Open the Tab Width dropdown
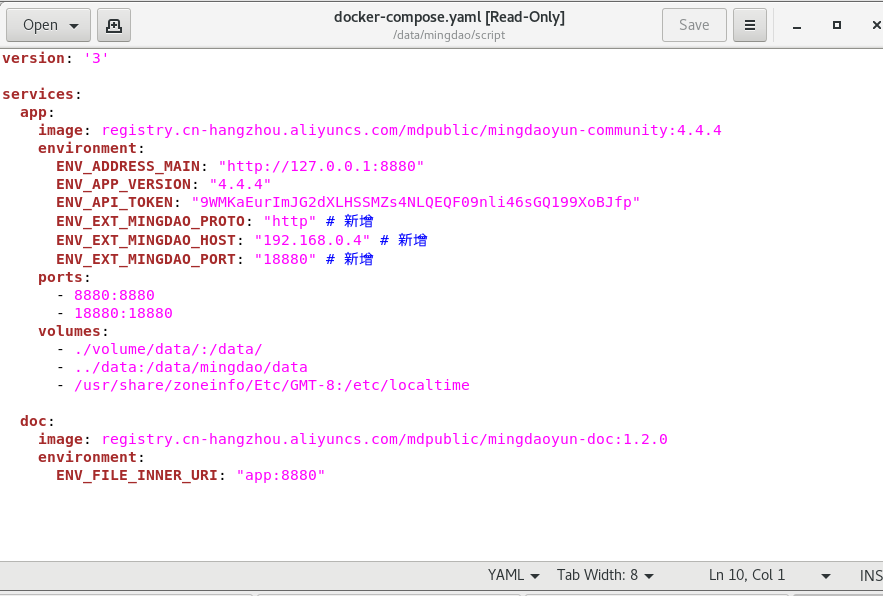The width and height of the screenshot is (883, 596). point(605,575)
